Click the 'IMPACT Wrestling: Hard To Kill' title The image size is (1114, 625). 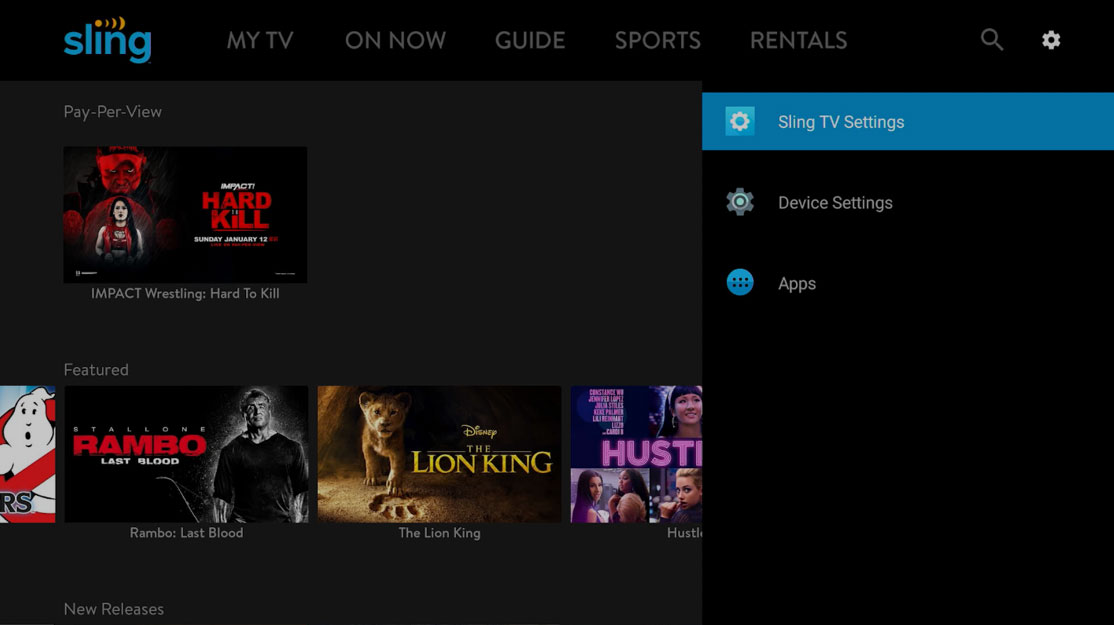pos(185,293)
